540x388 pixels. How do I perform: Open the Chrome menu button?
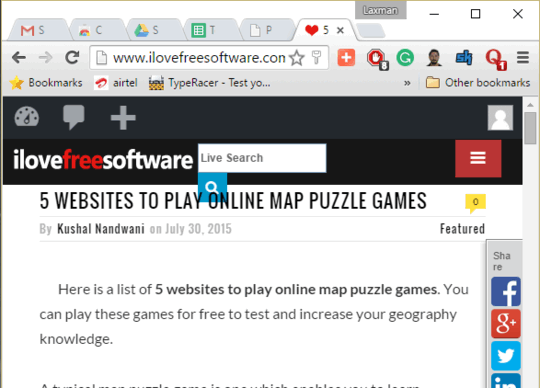tap(523, 57)
